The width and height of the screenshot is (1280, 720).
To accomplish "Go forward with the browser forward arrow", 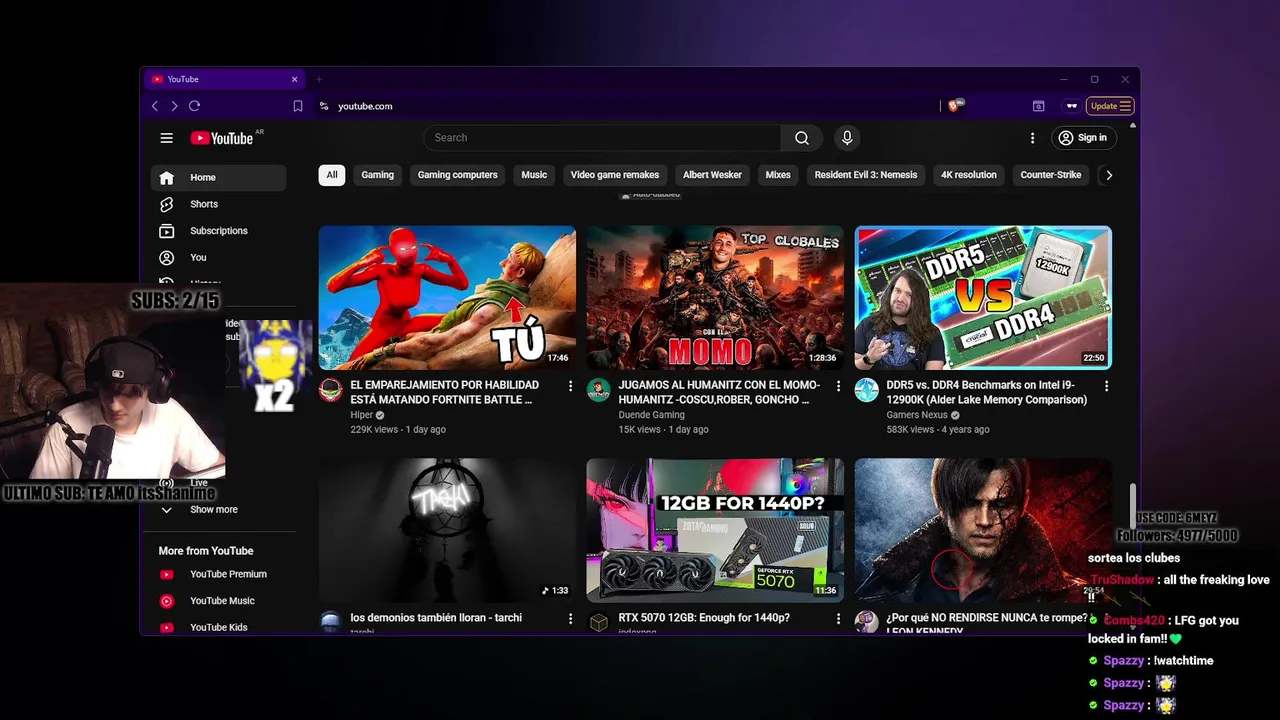I will coord(174,106).
